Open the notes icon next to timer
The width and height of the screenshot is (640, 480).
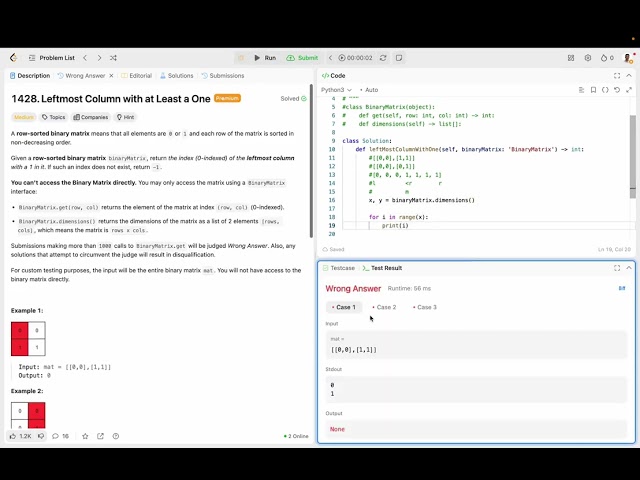point(399,58)
